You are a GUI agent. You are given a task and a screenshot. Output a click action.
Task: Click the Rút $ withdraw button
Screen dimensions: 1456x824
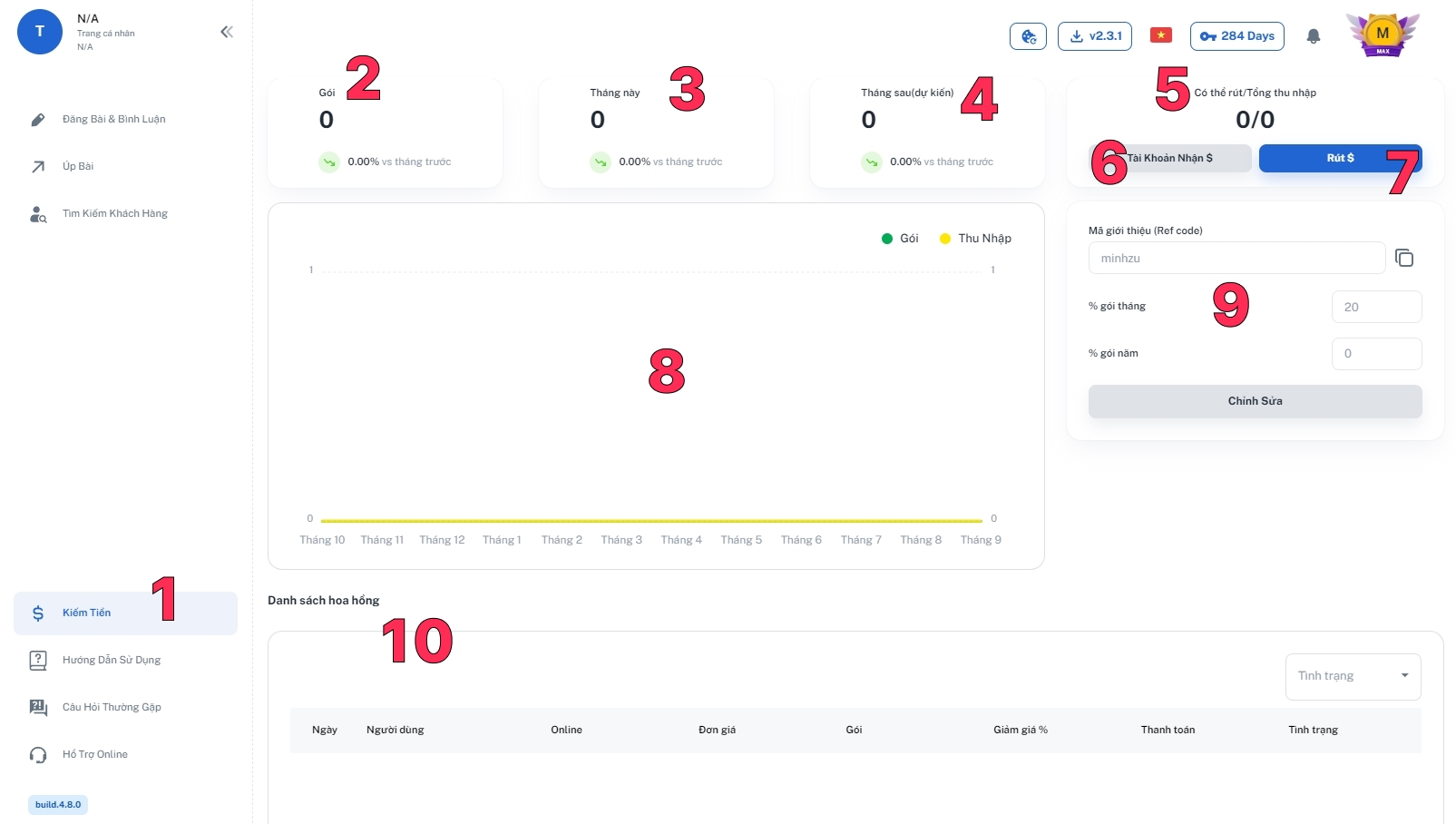[1339, 158]
